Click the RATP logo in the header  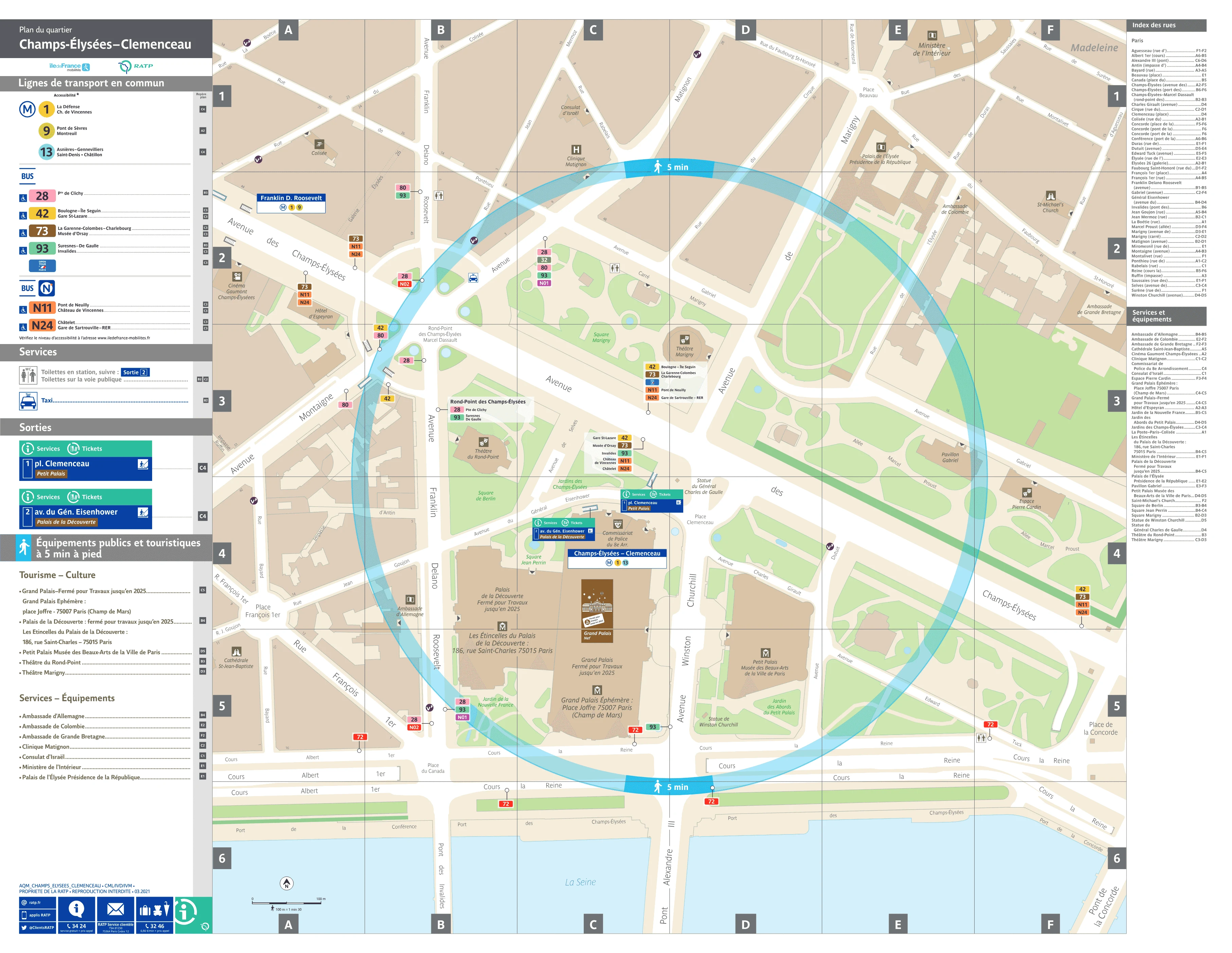point(136,67)
